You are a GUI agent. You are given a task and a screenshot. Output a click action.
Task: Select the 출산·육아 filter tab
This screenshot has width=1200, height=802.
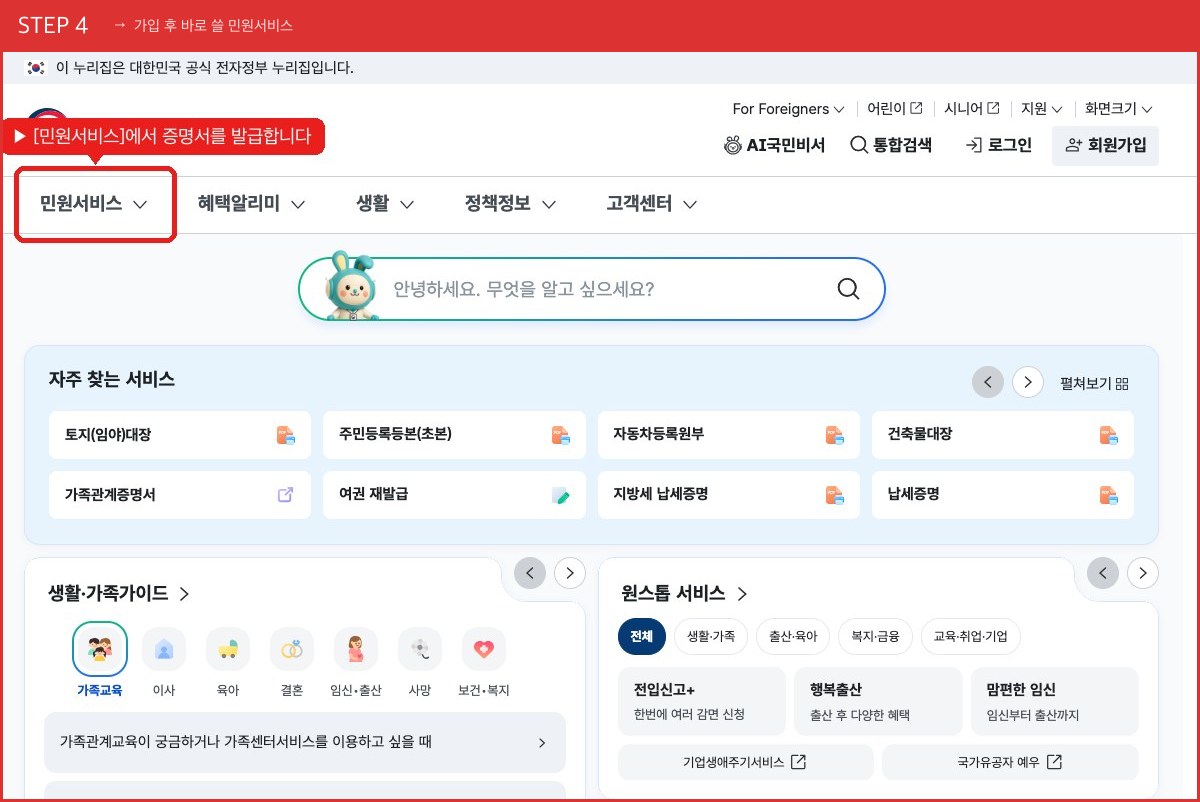(x=793, y=636)
